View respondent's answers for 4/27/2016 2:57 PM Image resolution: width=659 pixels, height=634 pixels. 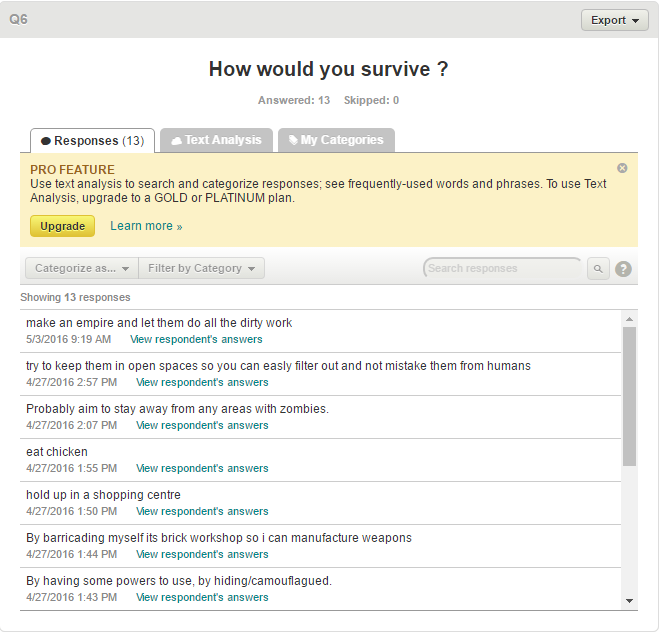(x=202, y=382)
